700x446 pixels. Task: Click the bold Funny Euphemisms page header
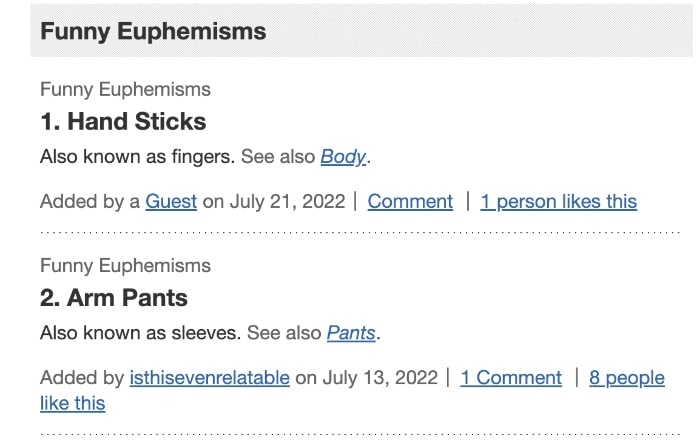[153, 31]
